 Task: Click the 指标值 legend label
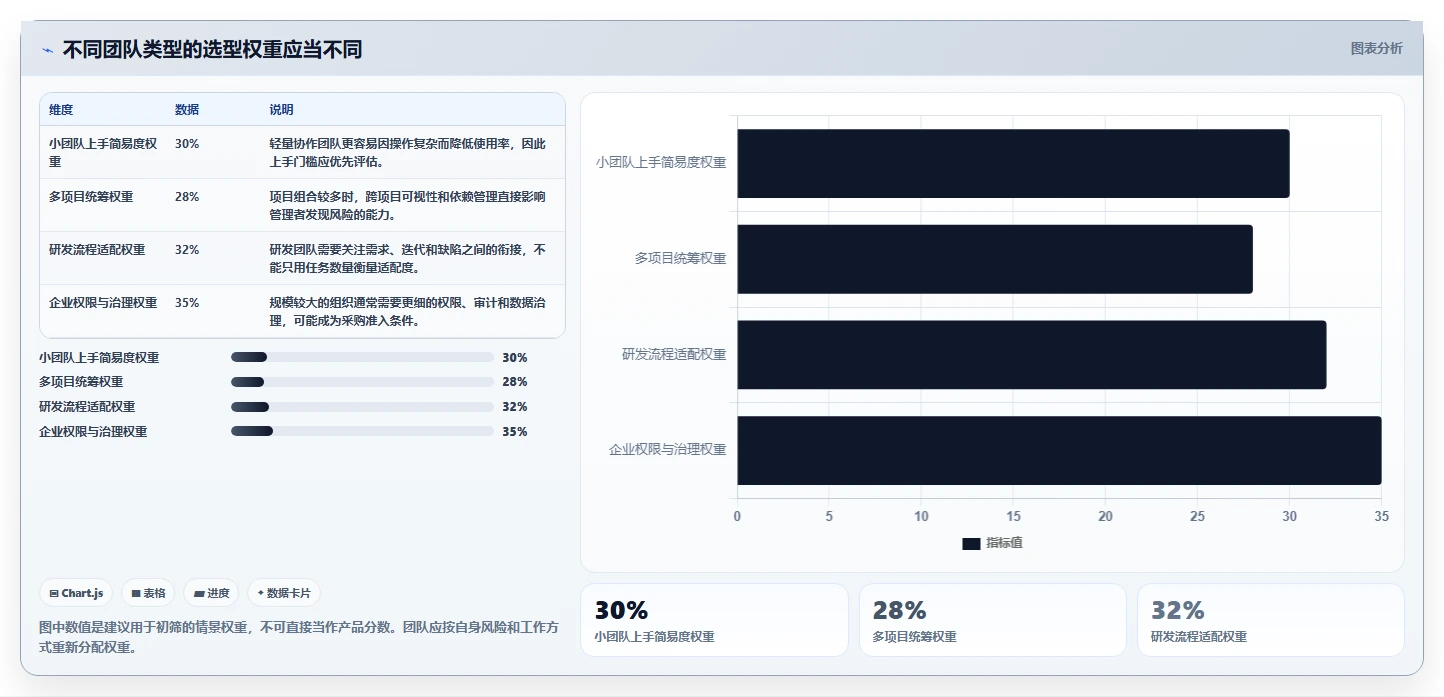click(x=1004, y=543)
